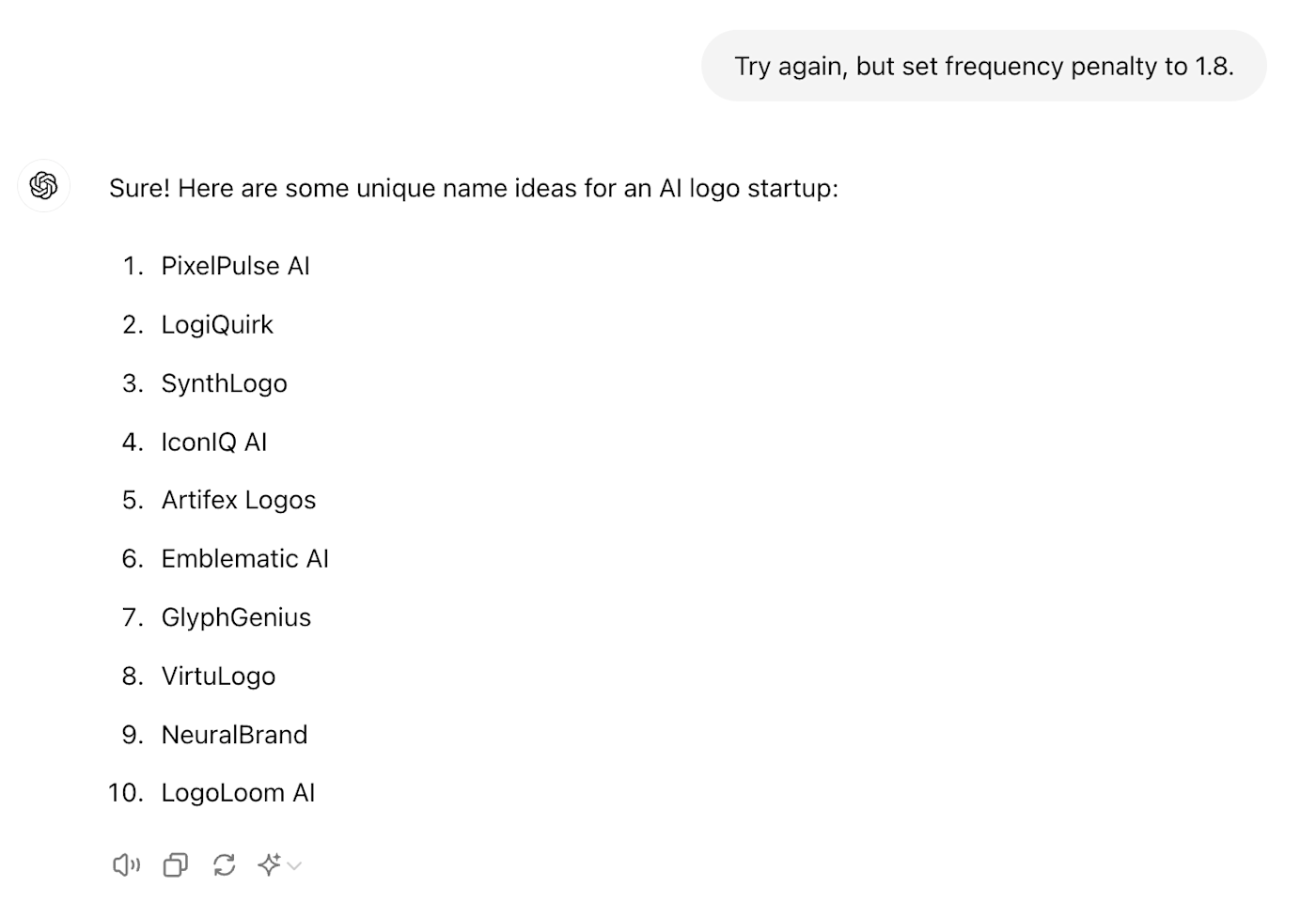Regenerate the response with the refresh icon
The height and width of the screenshot is (918, 1316).
point(224,864)
